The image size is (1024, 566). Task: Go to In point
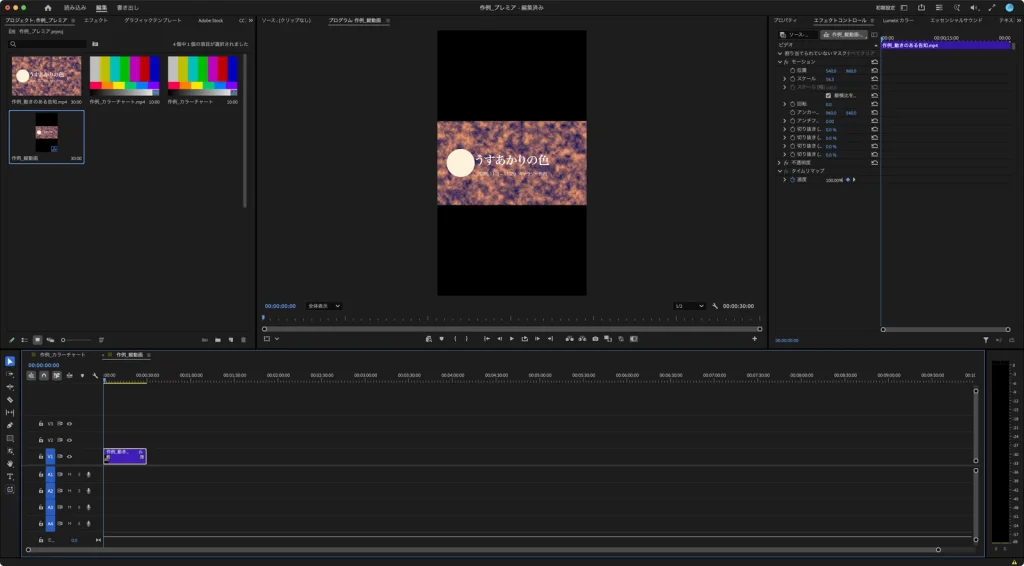point(487,339)
